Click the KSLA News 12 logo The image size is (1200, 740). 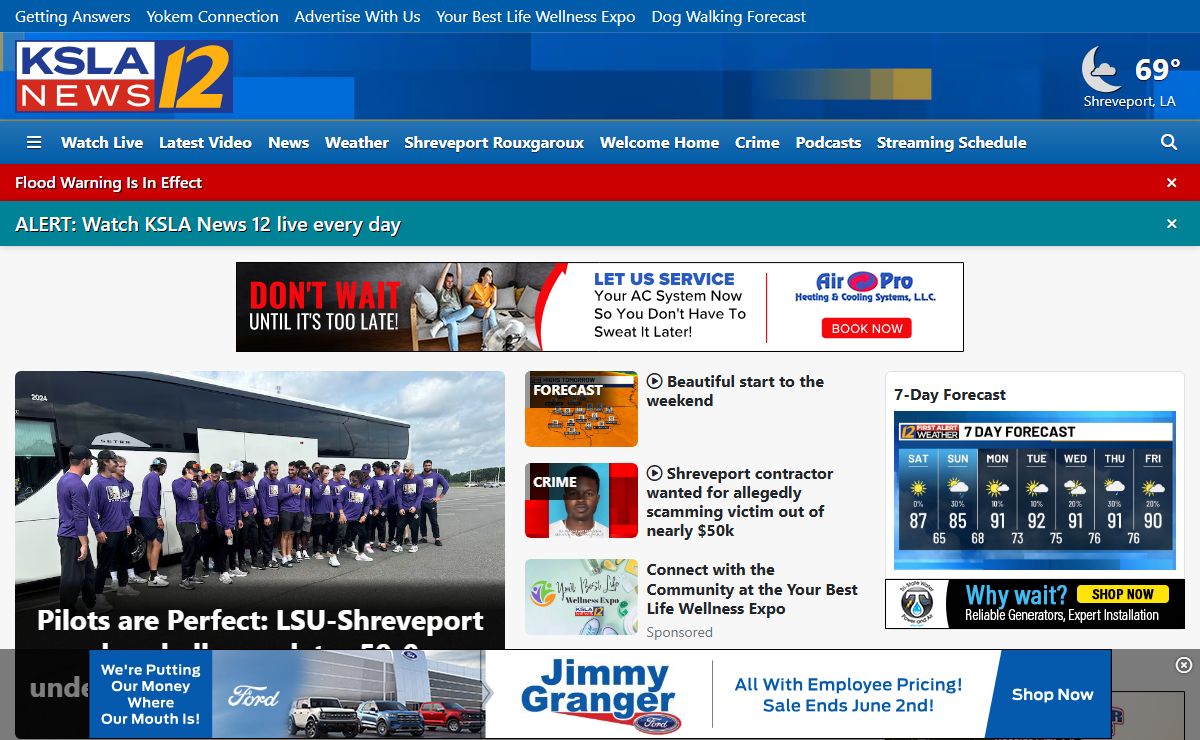pos(124,76)
